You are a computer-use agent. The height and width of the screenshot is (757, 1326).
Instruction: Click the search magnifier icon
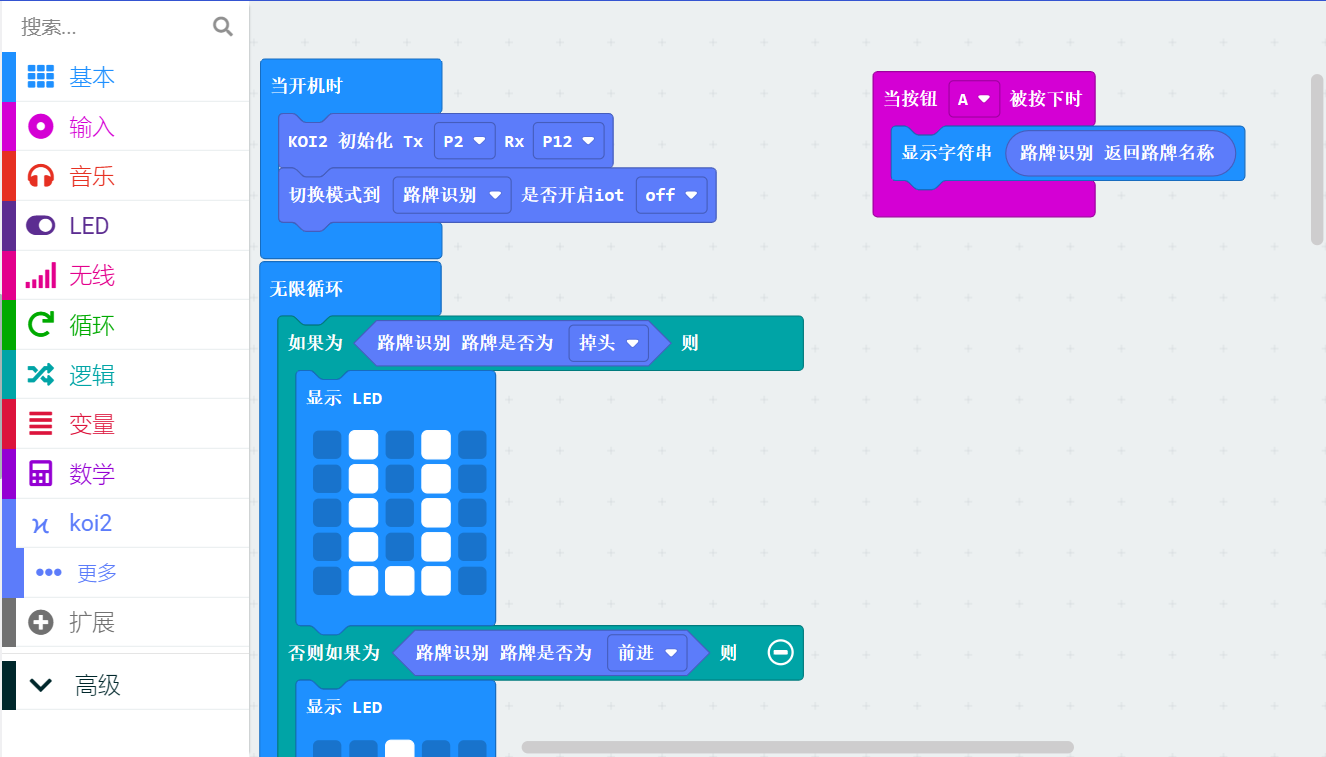(223, 27)
